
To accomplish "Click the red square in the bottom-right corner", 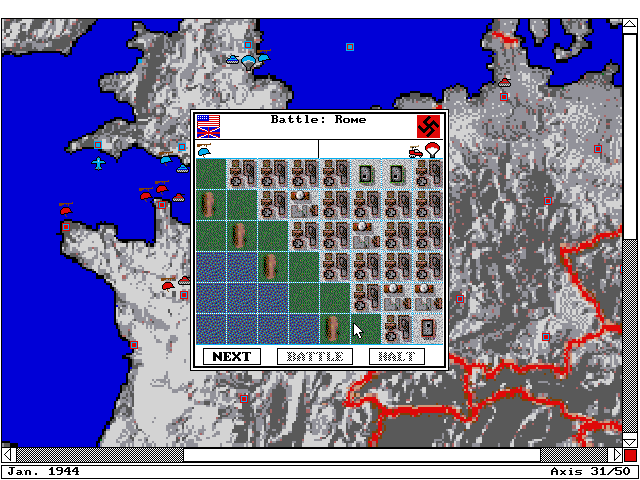I will pyautogui.click(x=630, y=455).
